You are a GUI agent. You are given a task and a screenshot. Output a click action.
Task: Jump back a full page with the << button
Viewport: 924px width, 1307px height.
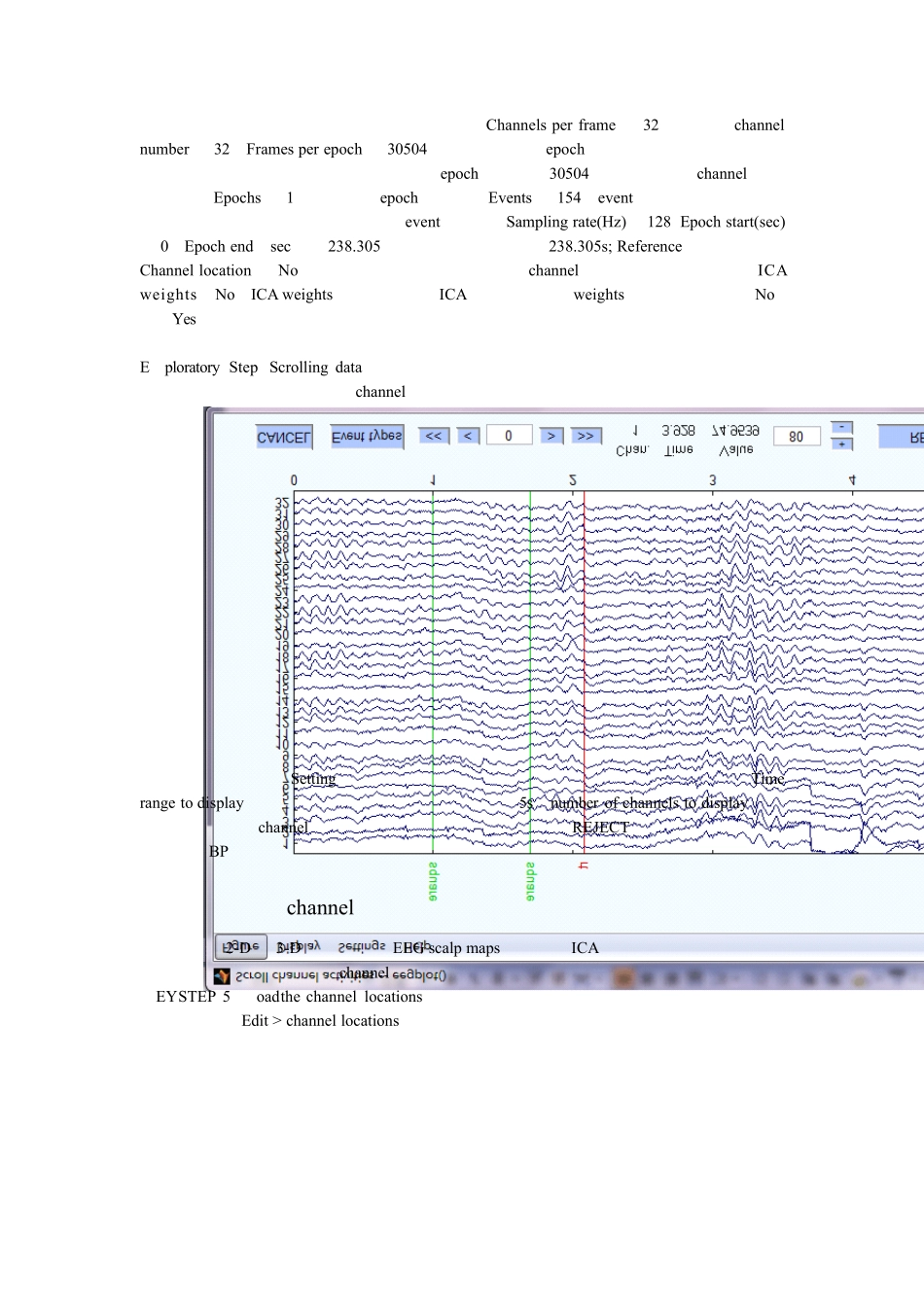coord(433,436)
